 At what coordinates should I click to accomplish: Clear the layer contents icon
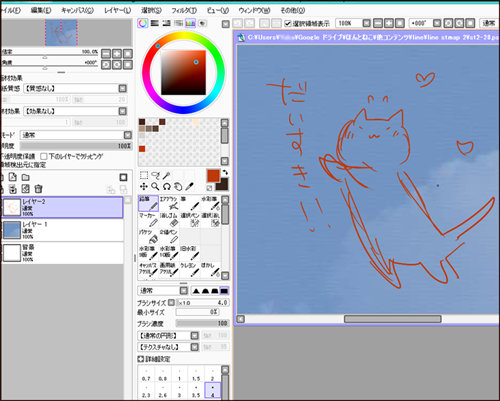point(26,189)
